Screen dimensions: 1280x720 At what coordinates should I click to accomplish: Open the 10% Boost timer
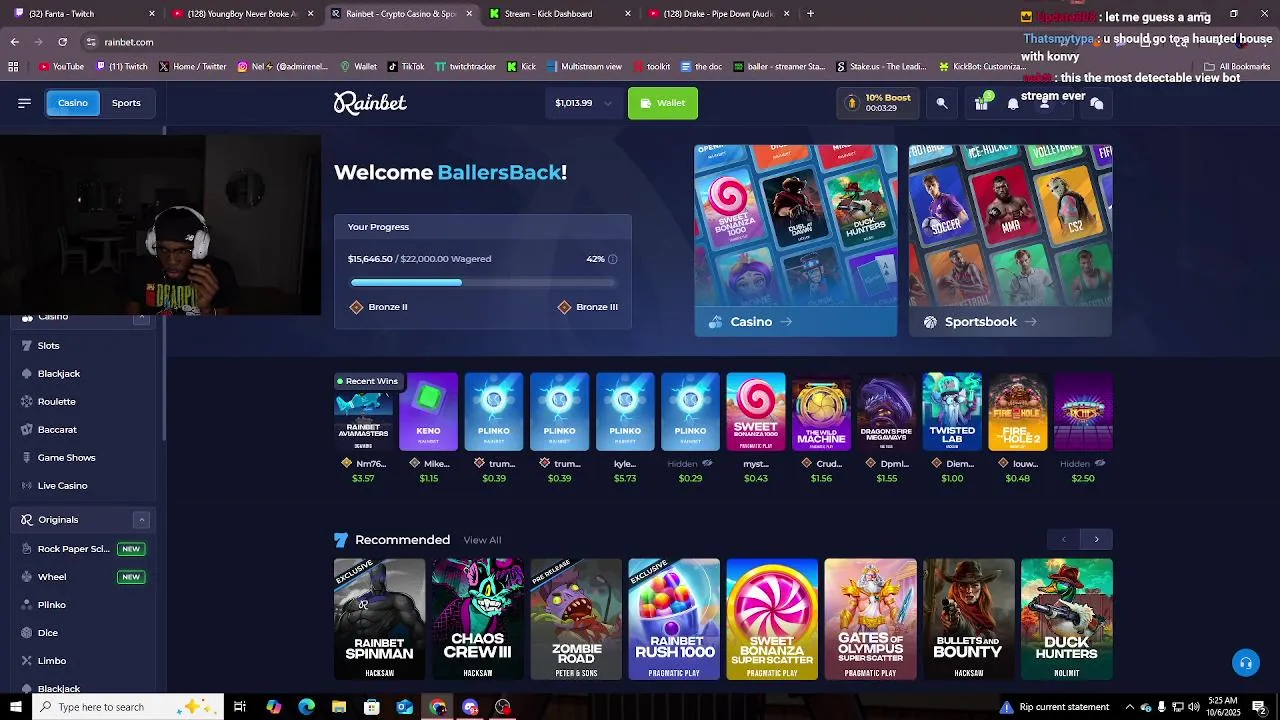[878, 103]
